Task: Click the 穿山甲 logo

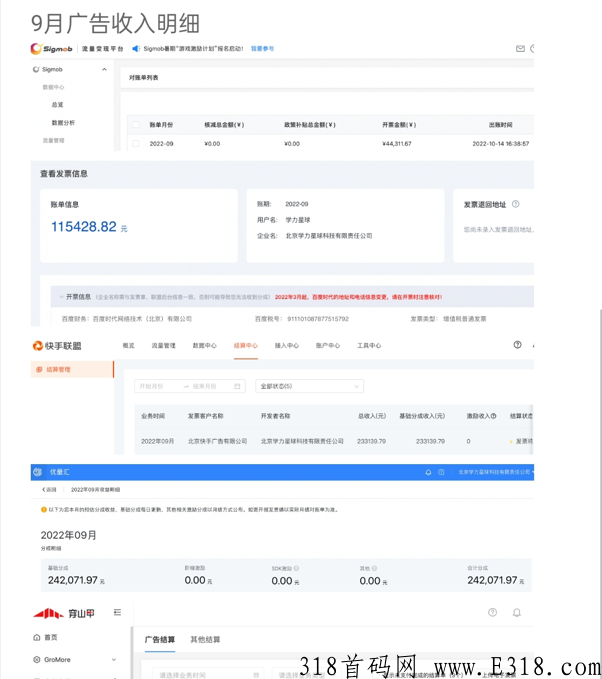Action: pyautogui.click(x=64, y=613)
